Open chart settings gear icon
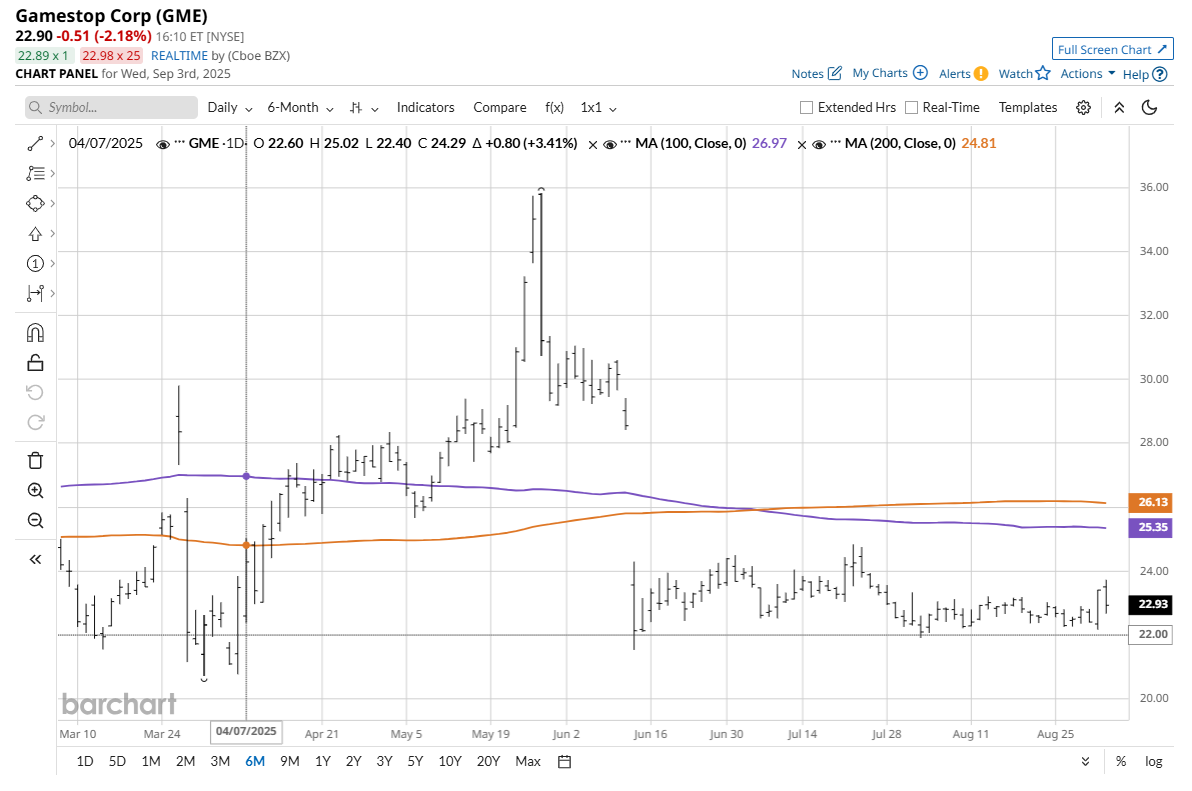1192x791 pixels. pyautogui.click(x=1083, y=108)
